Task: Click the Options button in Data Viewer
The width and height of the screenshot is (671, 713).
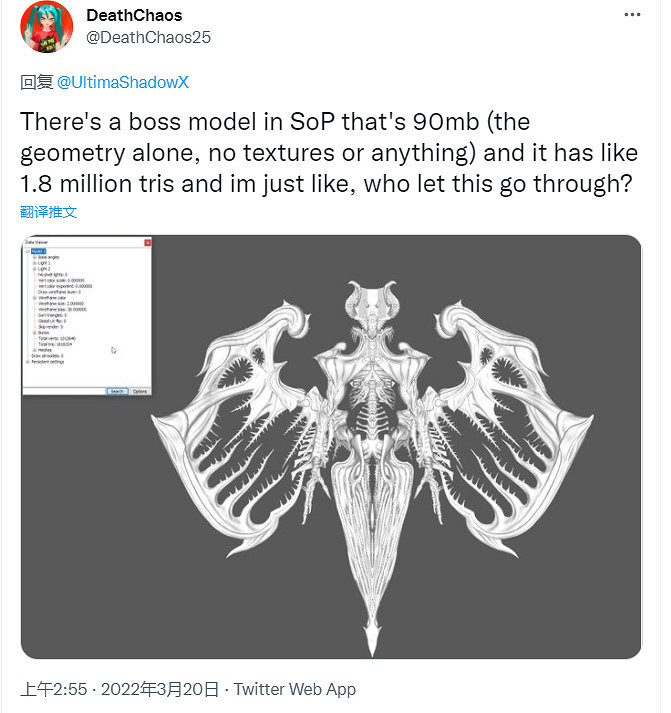Action: [140, 391]
